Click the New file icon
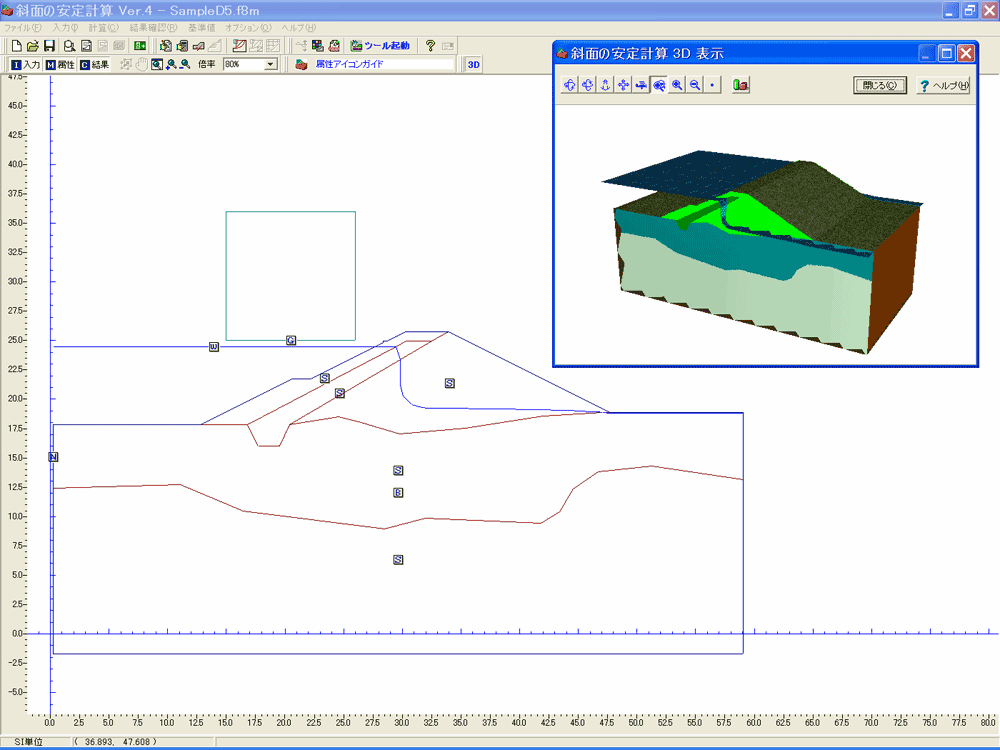This screenshot has width=1000, height=750. click(x=17, y=46)
